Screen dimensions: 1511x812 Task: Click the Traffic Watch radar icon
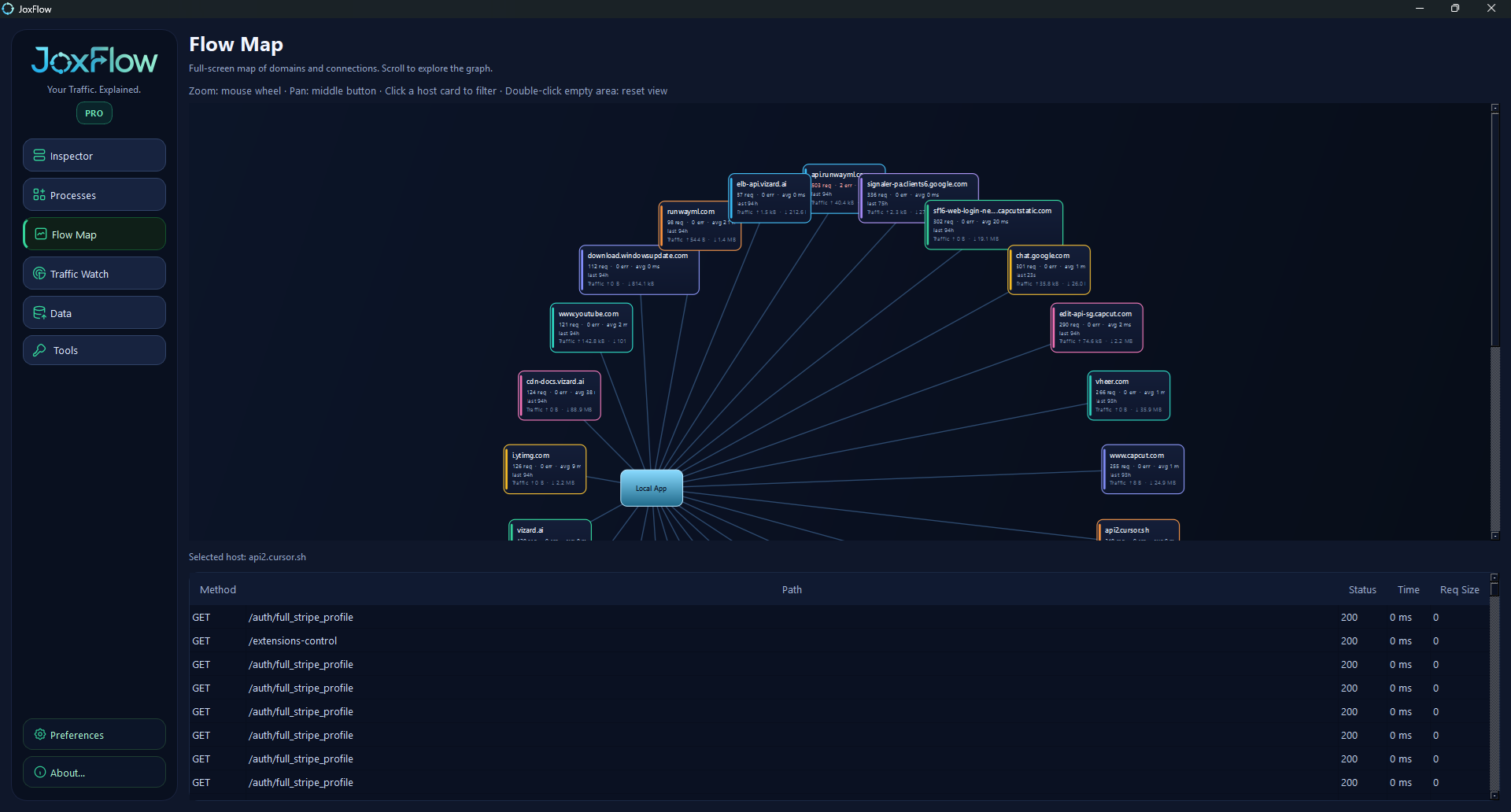(x=39, y=274)
